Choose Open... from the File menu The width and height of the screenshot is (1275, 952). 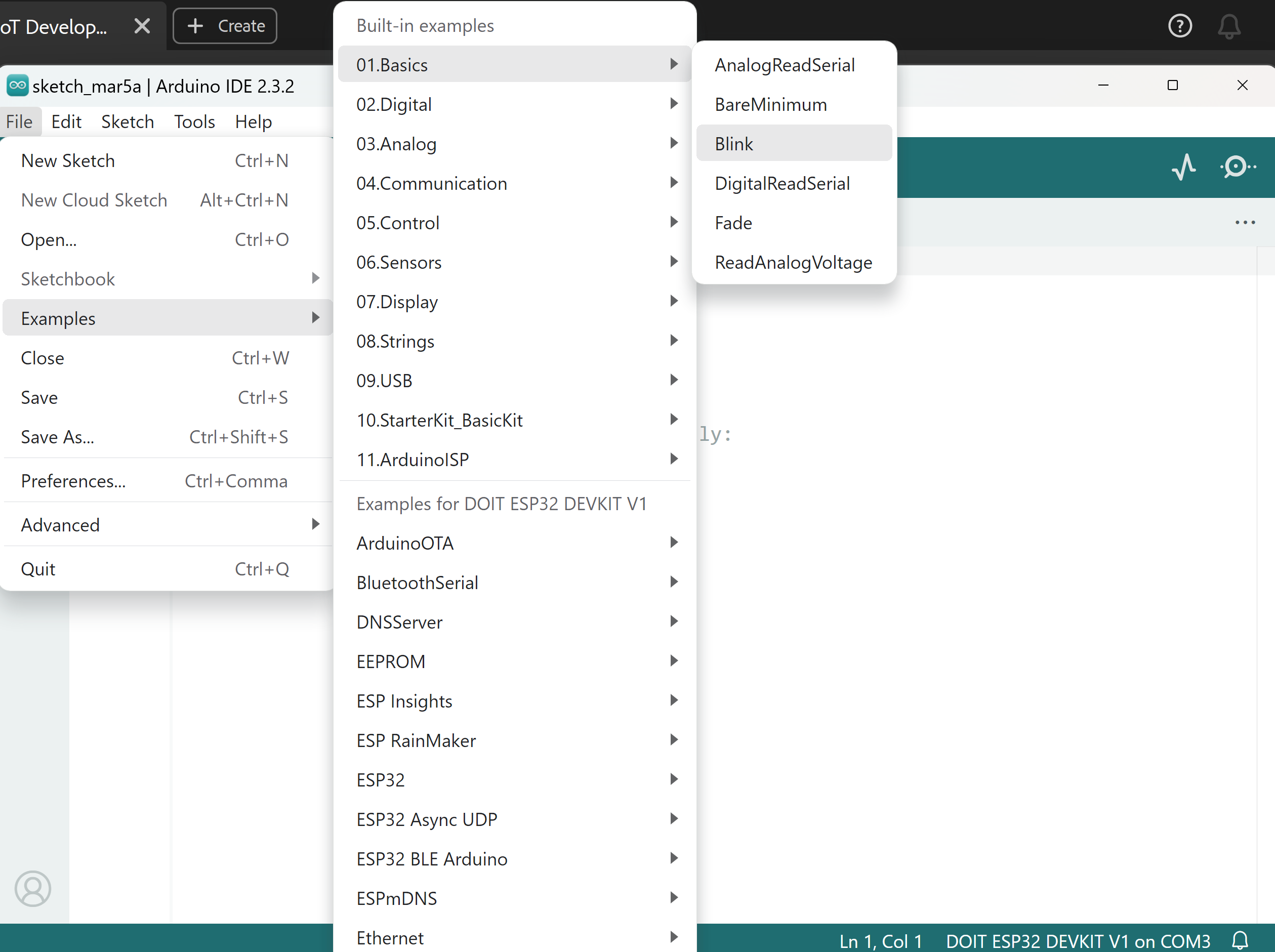click(x=167, y=239)
